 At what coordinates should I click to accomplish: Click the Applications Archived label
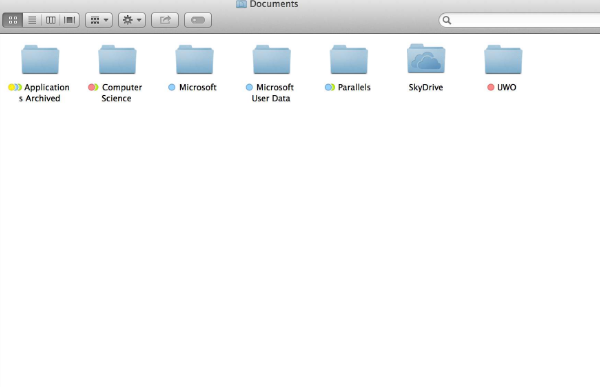tap(44, 93)
